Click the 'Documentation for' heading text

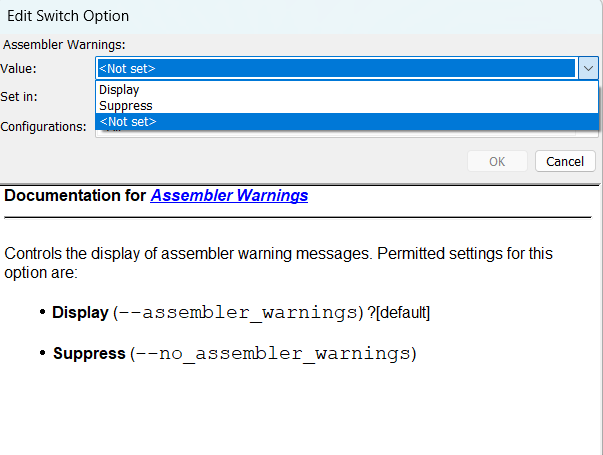(x=75, y=196)
